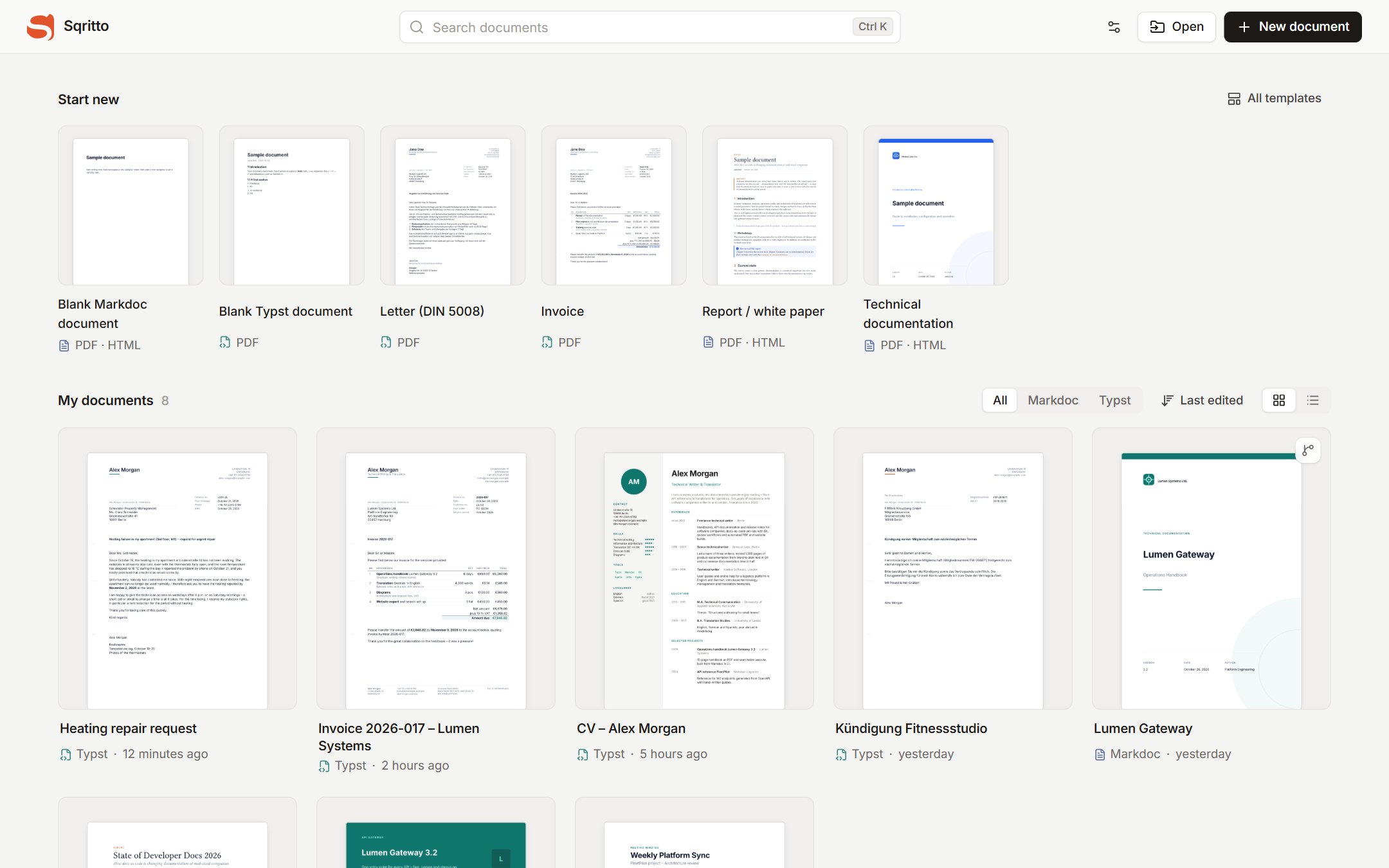Open the Lumen Gateway document thumbnail
The image size is (1389, 868).
1212,569
